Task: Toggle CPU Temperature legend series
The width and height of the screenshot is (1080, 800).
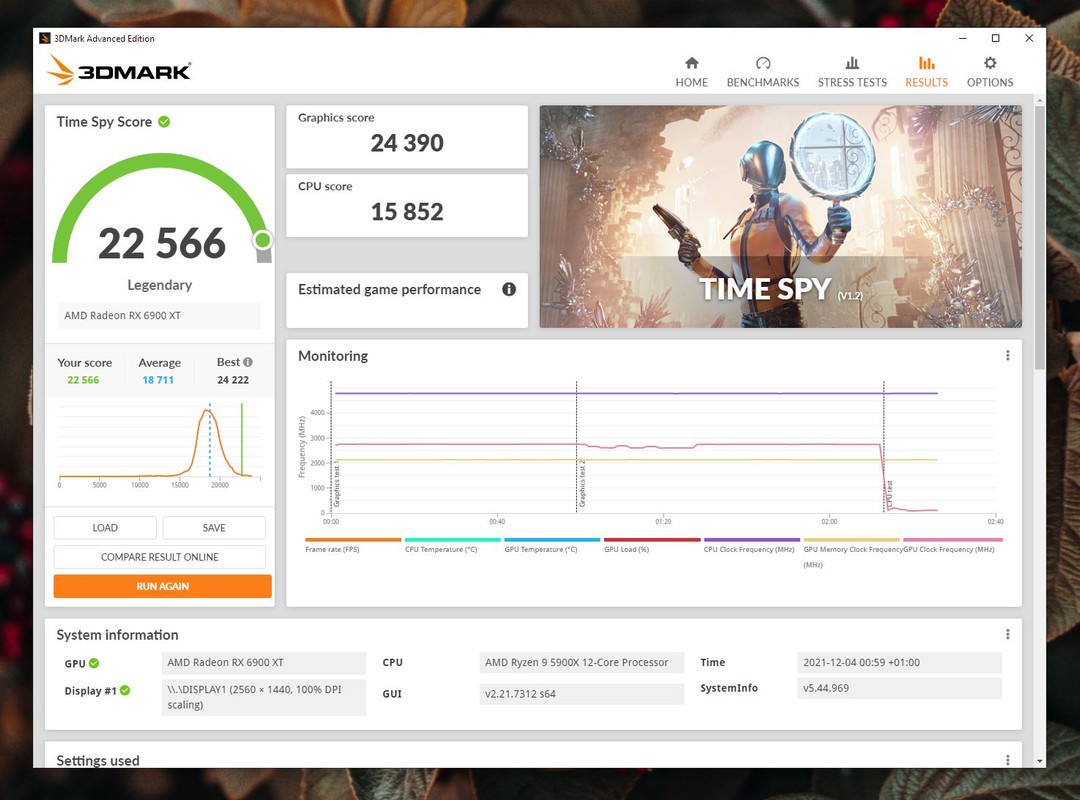Action: coord(453,545)
